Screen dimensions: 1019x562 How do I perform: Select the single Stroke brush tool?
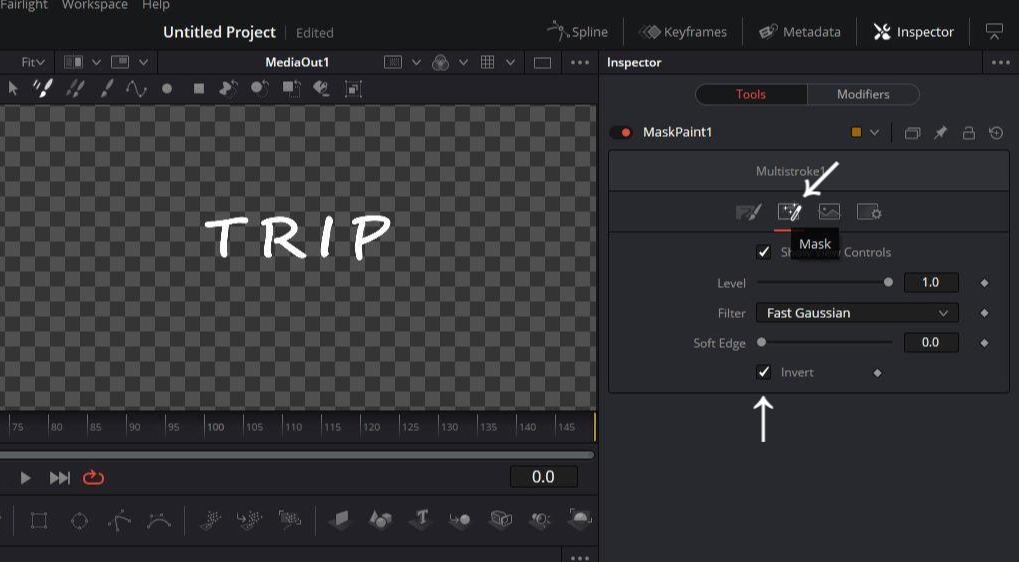(x=107, y=88)
